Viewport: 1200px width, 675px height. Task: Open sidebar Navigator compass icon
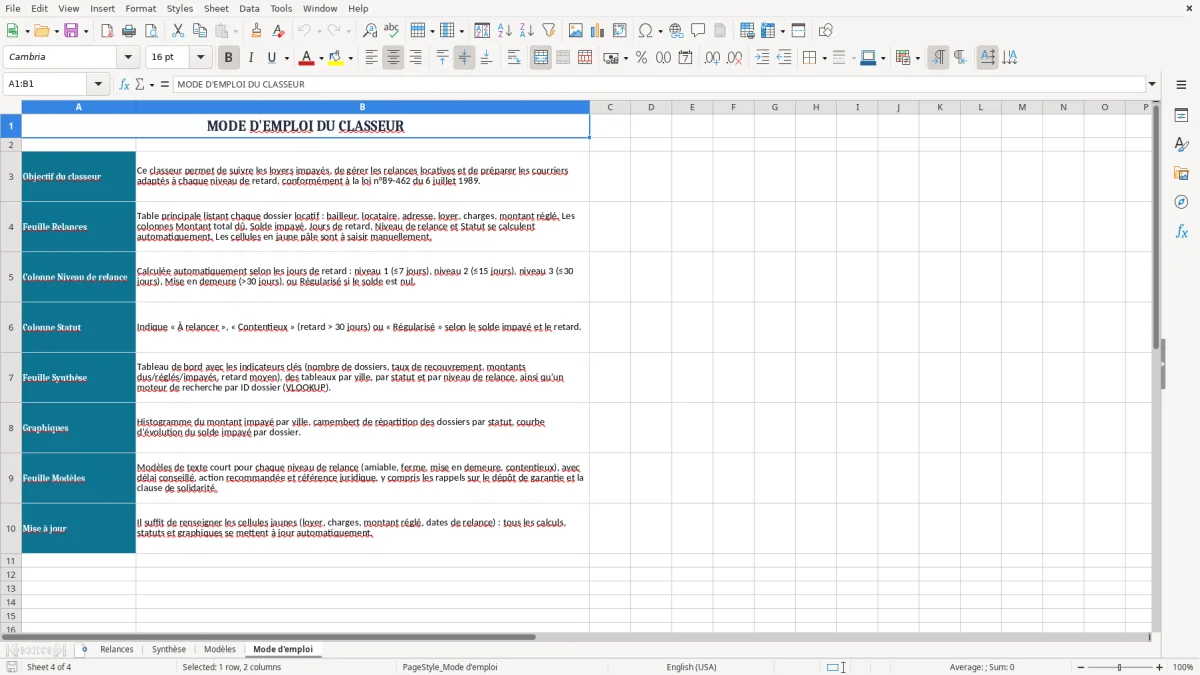click(x=1181, y=202)
